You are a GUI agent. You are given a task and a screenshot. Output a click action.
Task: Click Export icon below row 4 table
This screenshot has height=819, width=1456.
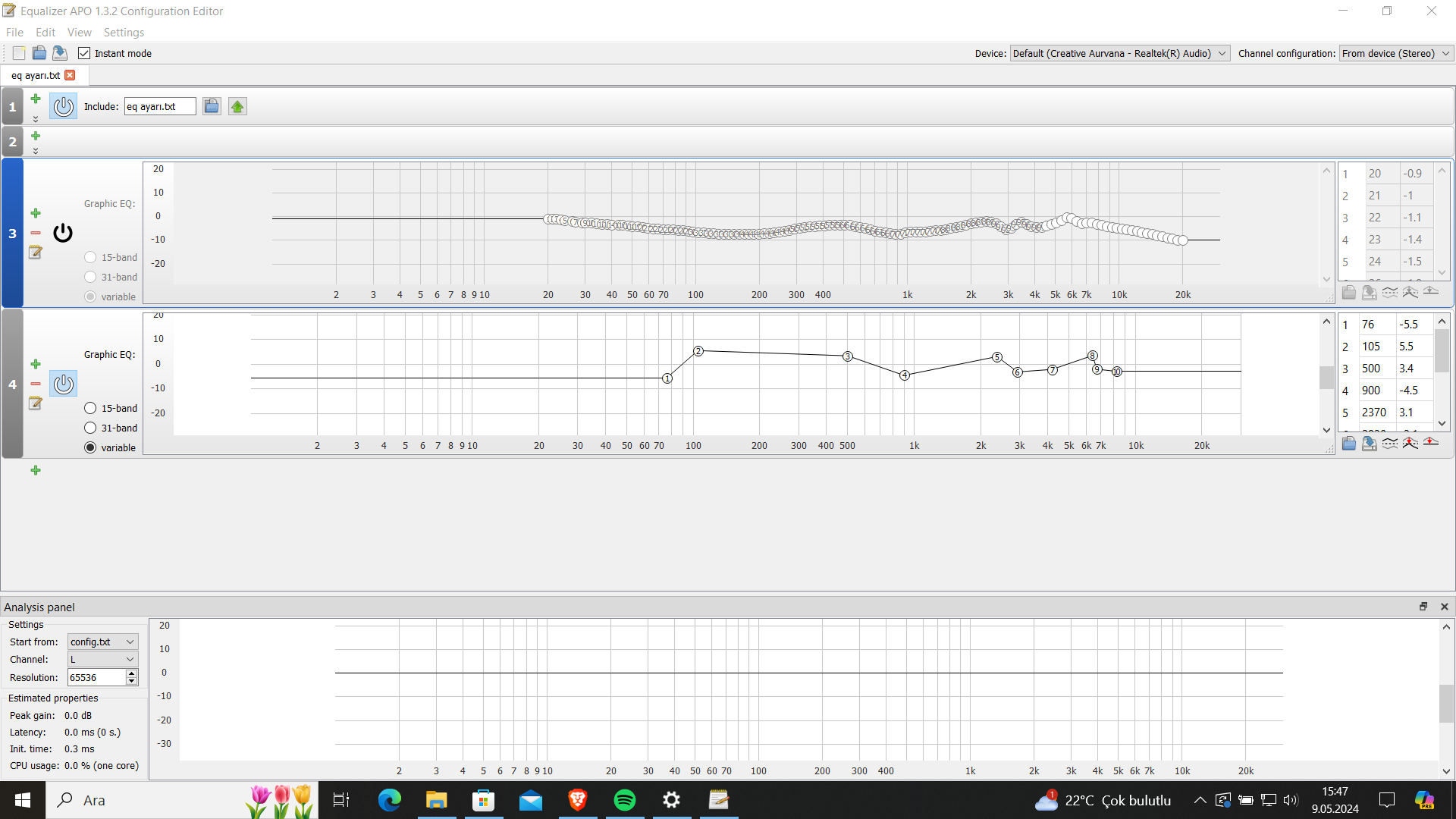point(1369,443)
